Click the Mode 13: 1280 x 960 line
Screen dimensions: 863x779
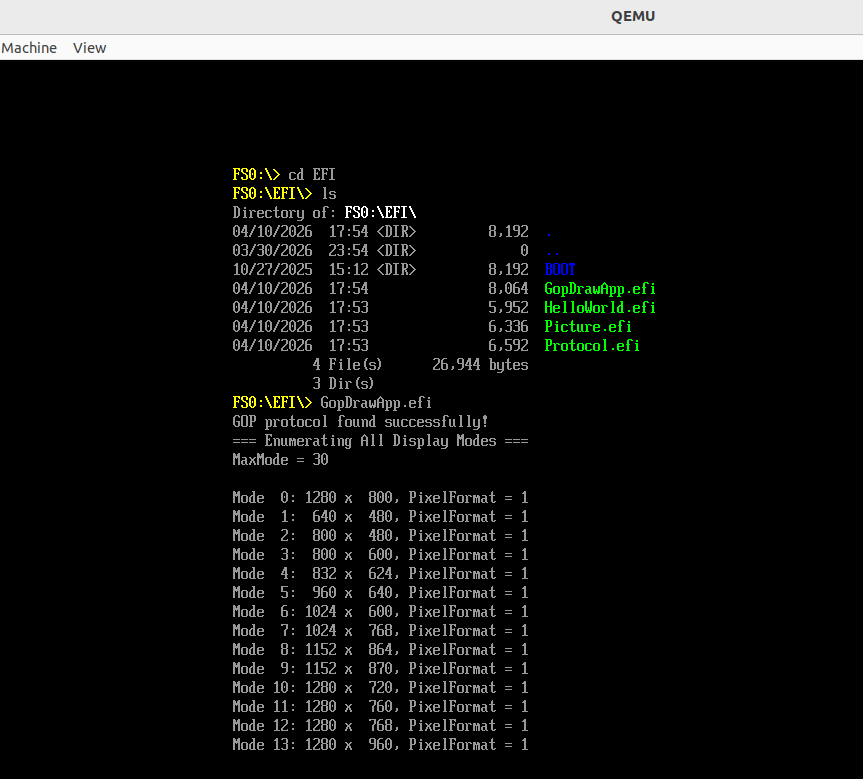(x=380, y=744)
